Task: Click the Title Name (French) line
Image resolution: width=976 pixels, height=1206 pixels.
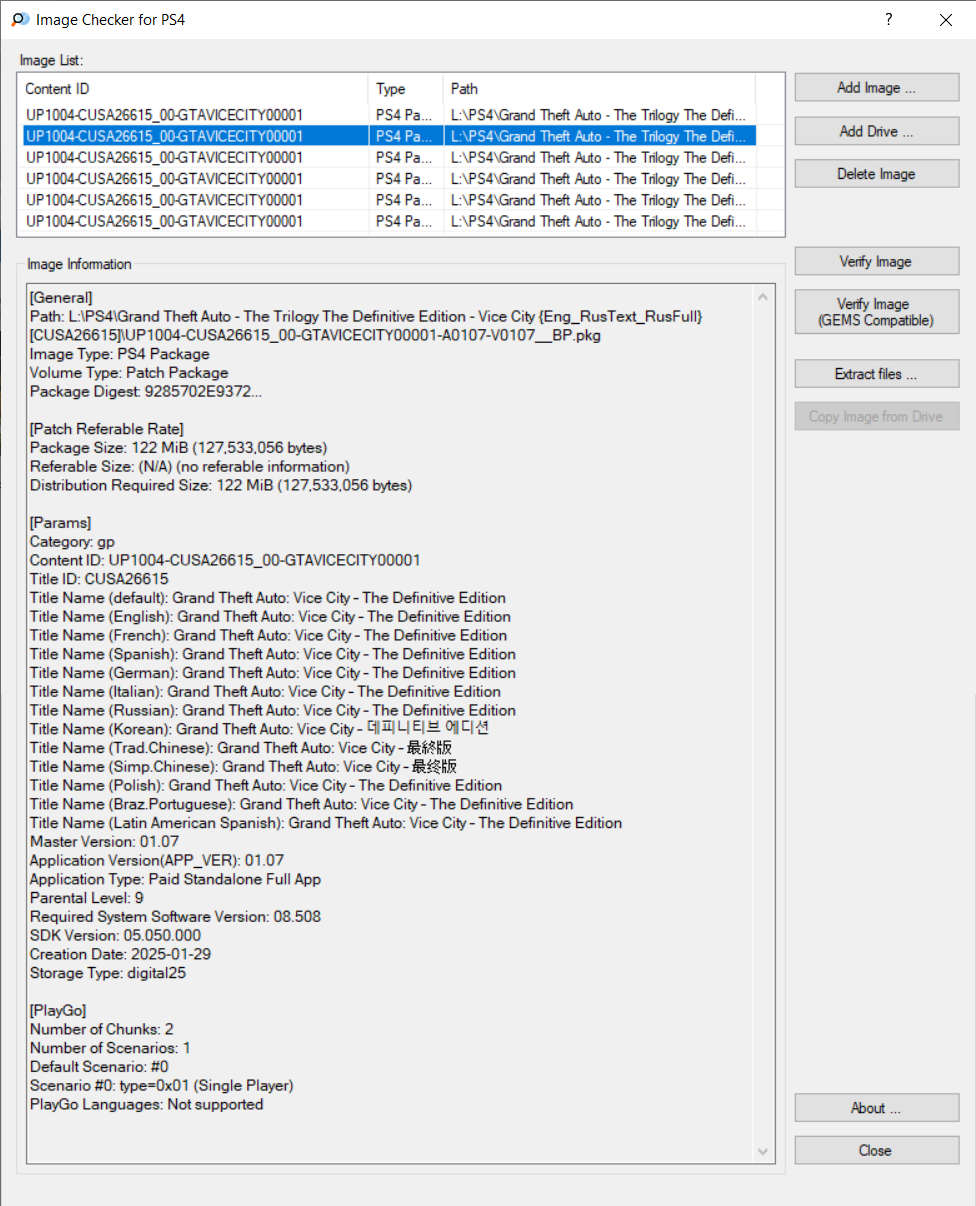Action: point(269,636)
